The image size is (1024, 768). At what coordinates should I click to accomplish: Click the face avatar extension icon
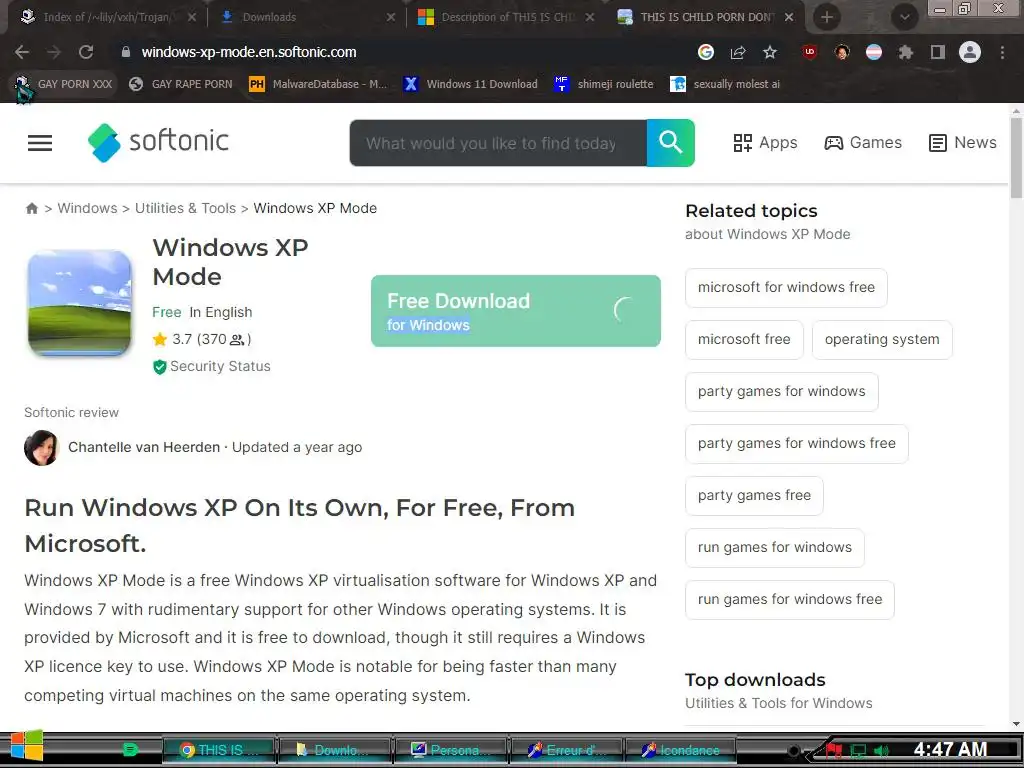click(842, 52)
